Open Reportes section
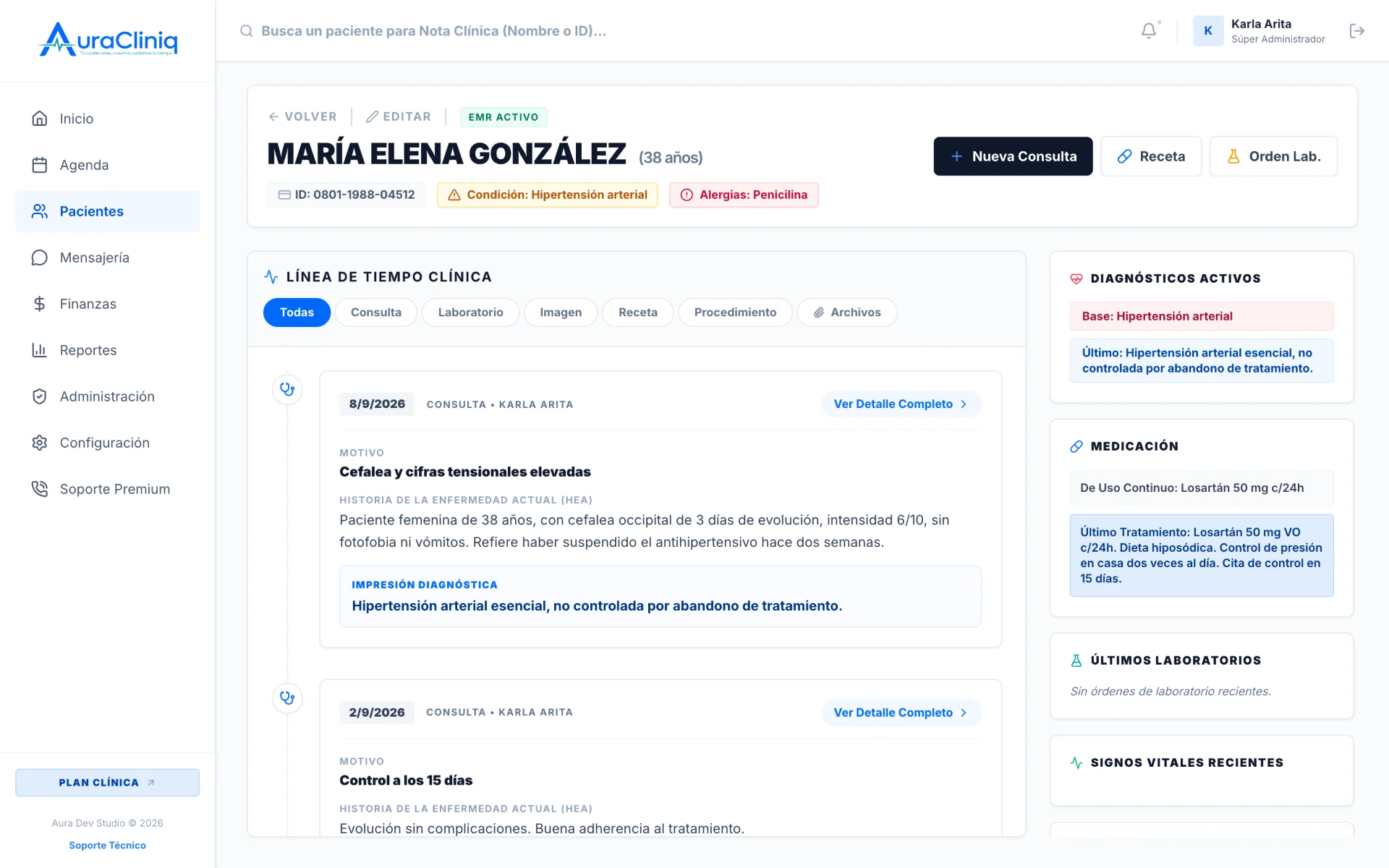The height and width of the screenshot is (868, 1389). click(x=107, y=350)
